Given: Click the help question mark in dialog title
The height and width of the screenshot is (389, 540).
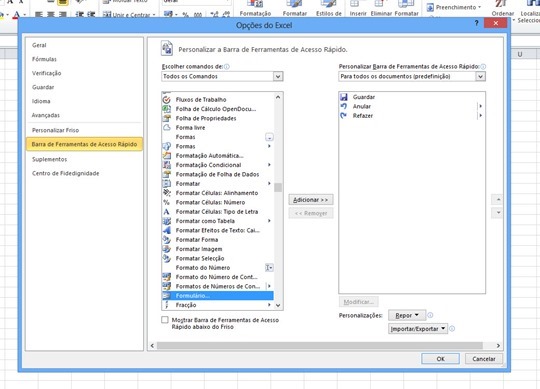Looking at the screenshot, I should coord(477,23).
